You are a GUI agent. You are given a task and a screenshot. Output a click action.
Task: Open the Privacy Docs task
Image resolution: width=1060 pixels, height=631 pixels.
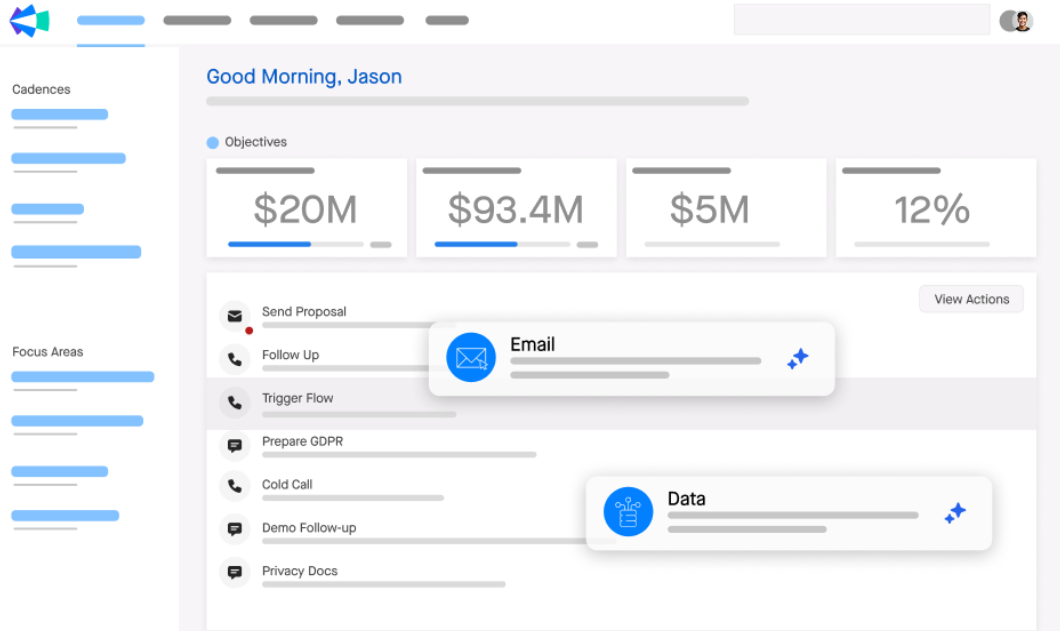coord(299,571)
